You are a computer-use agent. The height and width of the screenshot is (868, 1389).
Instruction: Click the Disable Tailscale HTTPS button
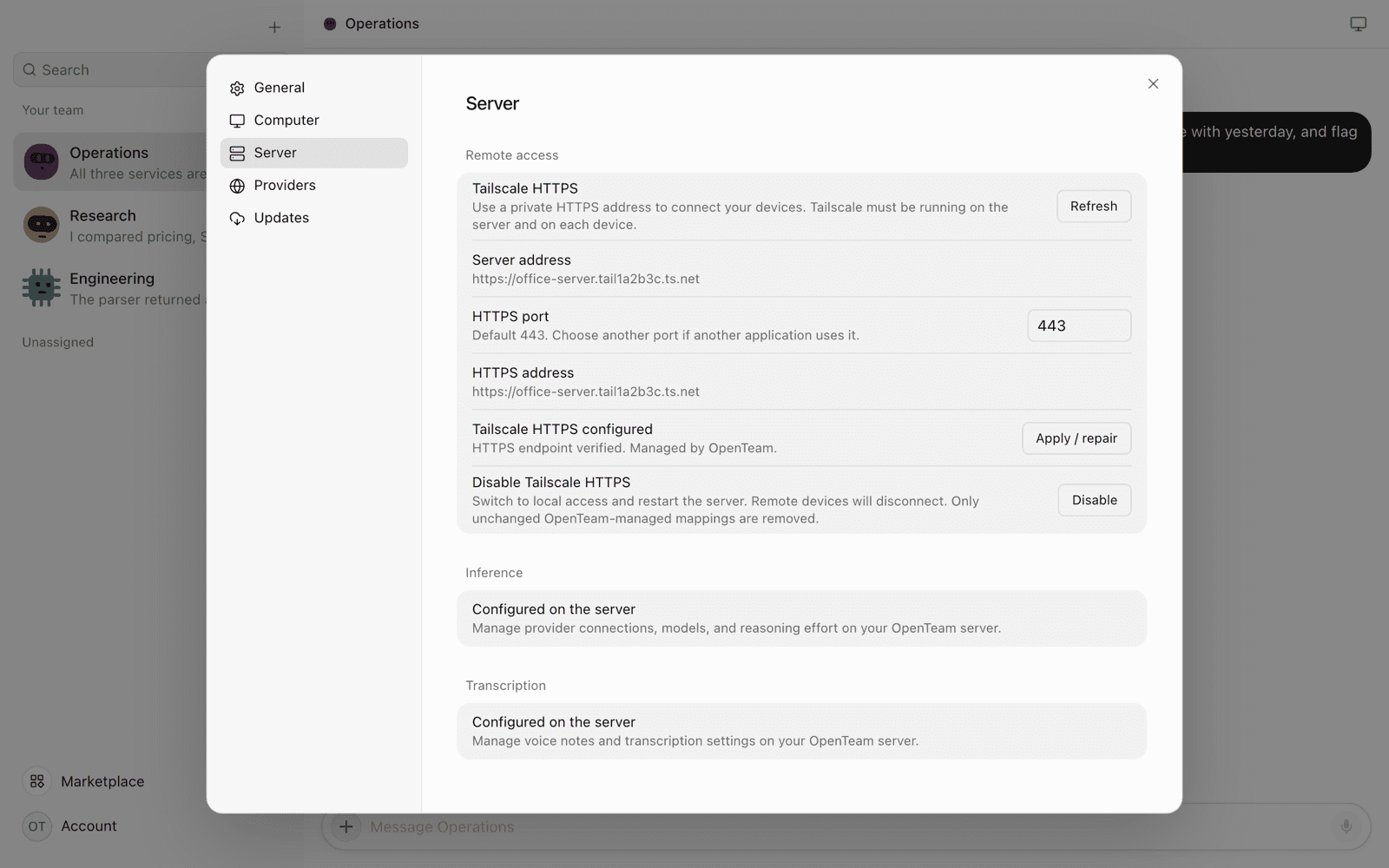pos(1094,500)
